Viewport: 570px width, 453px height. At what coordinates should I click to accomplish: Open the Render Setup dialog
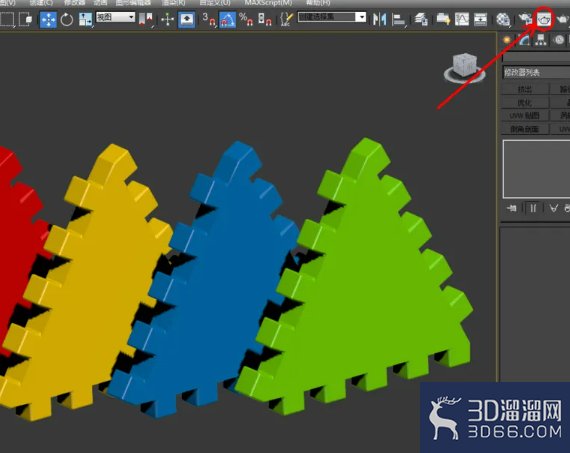[525, 19]
